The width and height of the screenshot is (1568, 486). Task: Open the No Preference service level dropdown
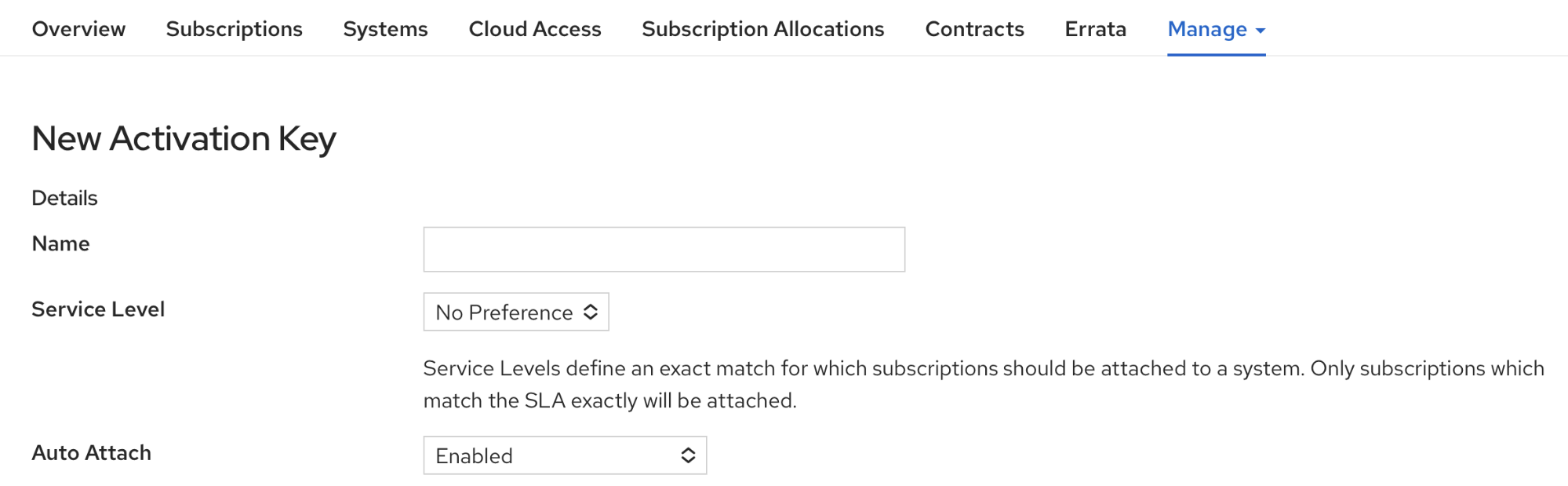[504, 312]
